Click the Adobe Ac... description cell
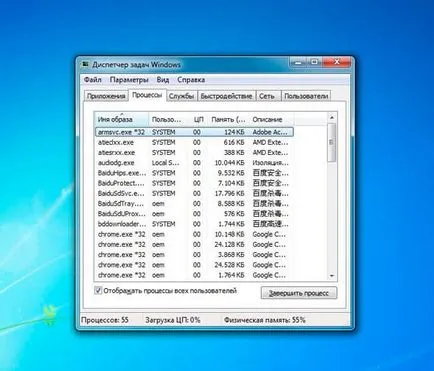 (x=270, y=132)
